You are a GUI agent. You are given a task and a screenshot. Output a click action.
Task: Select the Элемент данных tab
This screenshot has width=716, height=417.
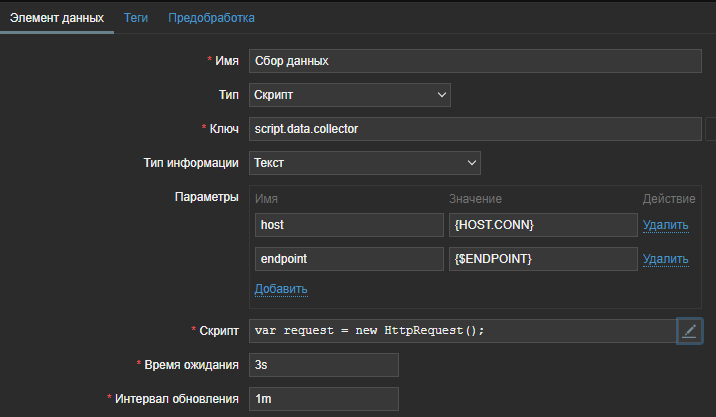tap(57, 18)
